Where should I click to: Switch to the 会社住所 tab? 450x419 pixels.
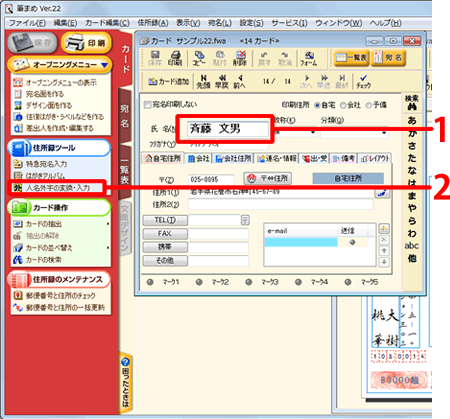coord(233,158)
